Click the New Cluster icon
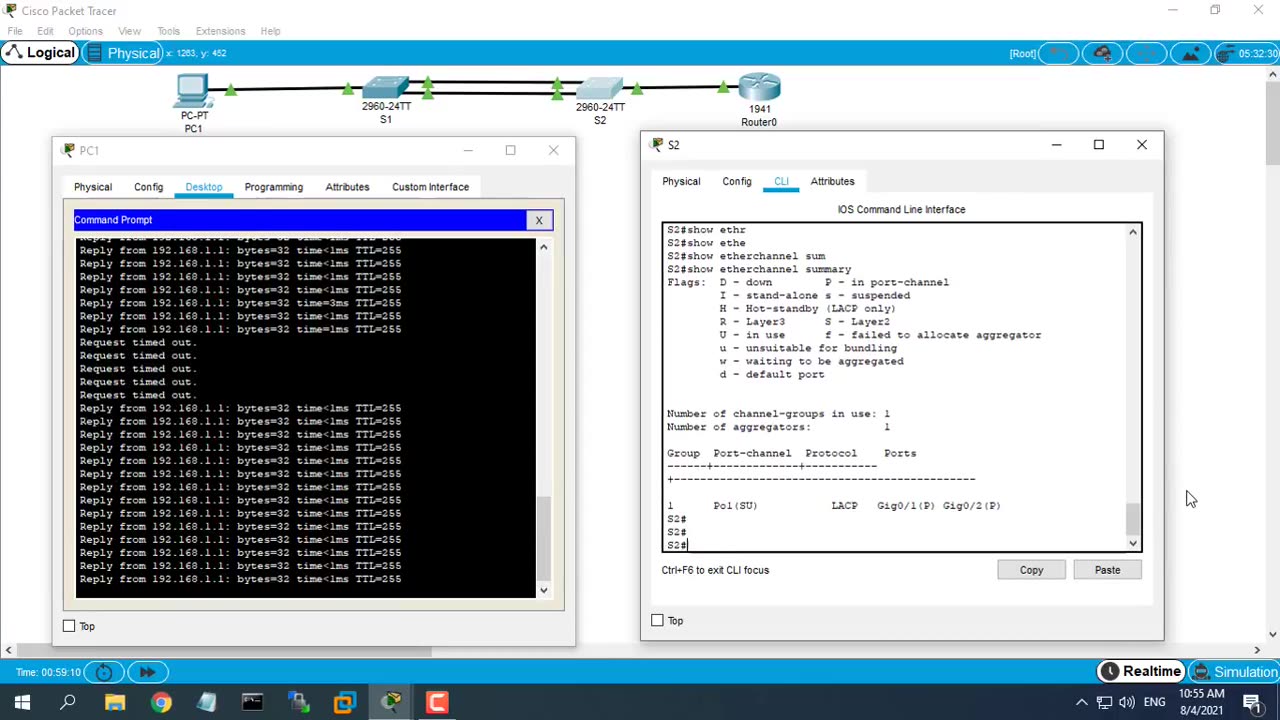 1102,53
